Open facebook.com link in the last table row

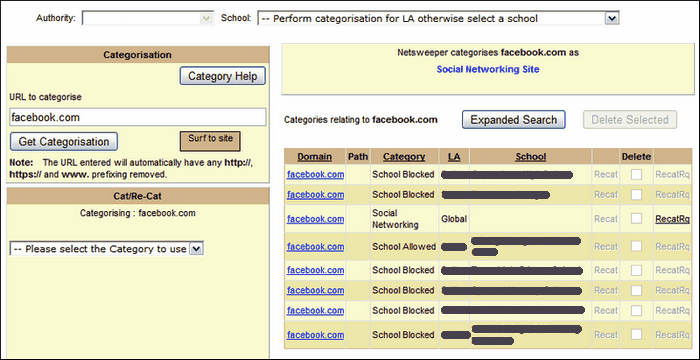pyautogui.click(x=315, y=335)
